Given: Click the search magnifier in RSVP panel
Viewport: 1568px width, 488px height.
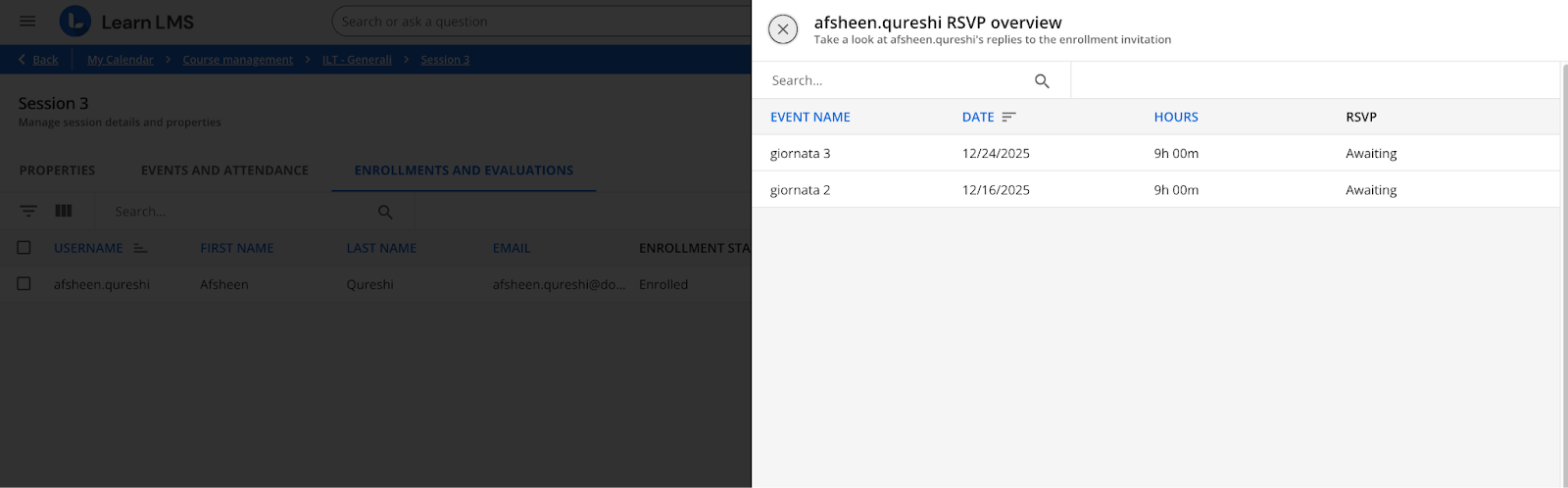Looking at the screenshot, I should pos(1042,81).
